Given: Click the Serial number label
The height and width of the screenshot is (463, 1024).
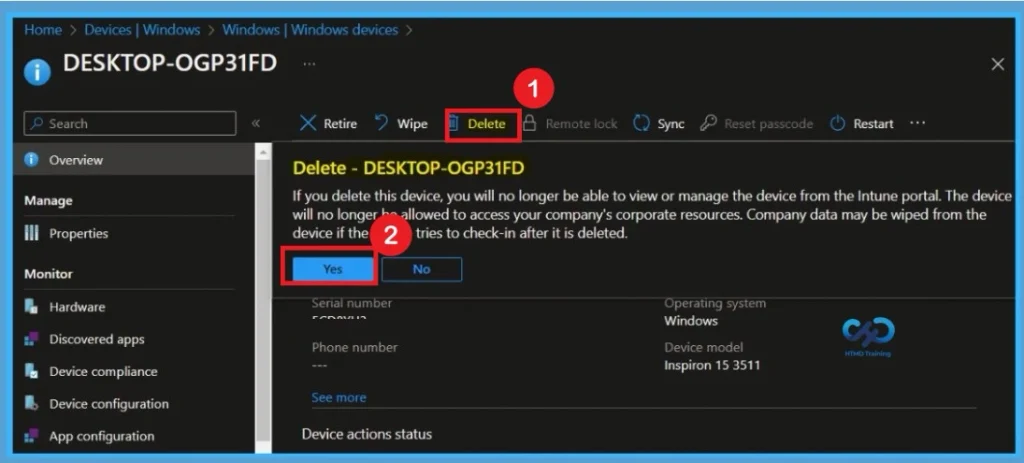Looking at the screenshot, I should (x=351, y=303).
